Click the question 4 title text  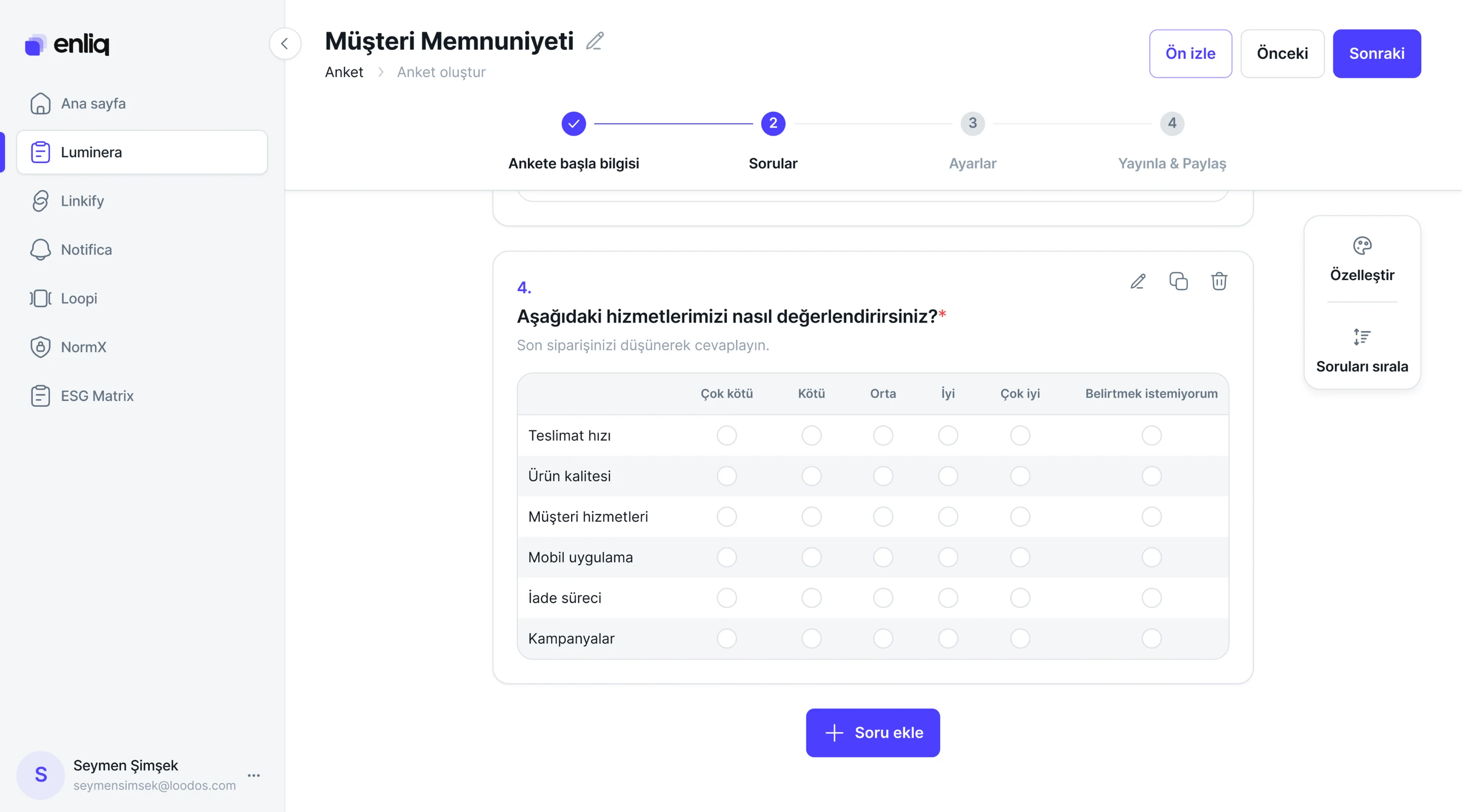point(727,316)
